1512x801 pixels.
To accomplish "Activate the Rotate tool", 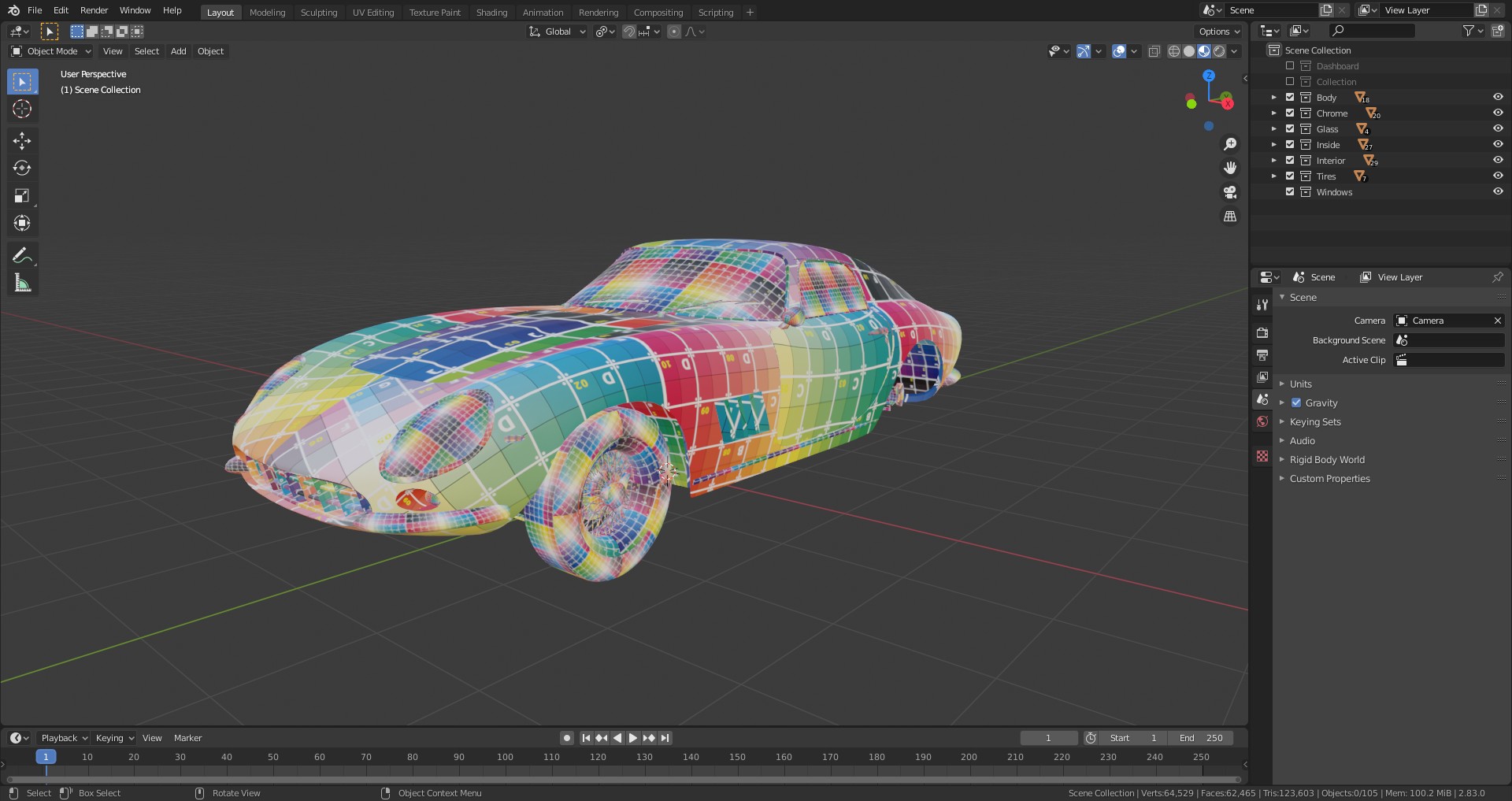I will pyautogui.click(x=22, y=169).
